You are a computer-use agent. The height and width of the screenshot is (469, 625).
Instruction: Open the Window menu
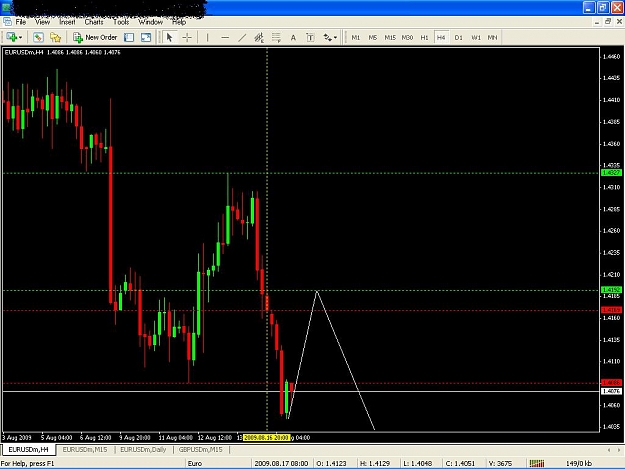[x=151, y=22]
